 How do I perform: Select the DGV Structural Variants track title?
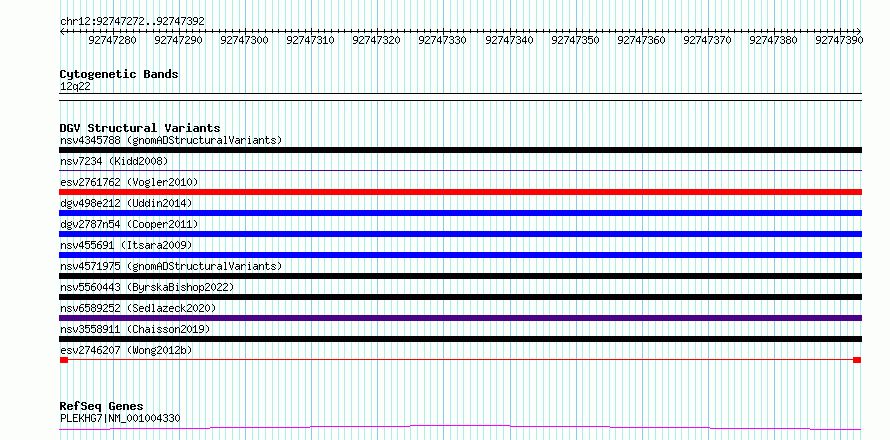[140, 128]
